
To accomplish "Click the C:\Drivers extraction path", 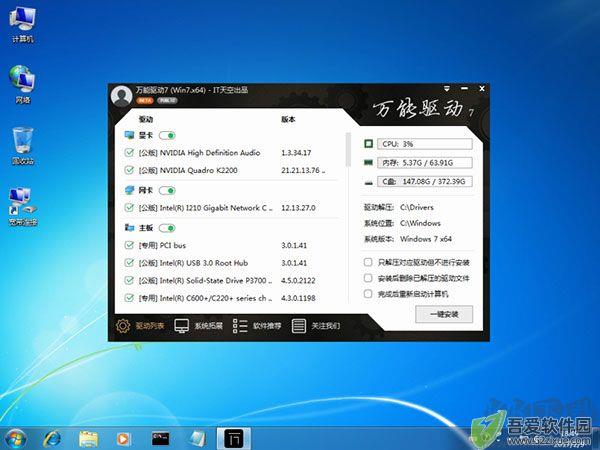I will (417, 207).
